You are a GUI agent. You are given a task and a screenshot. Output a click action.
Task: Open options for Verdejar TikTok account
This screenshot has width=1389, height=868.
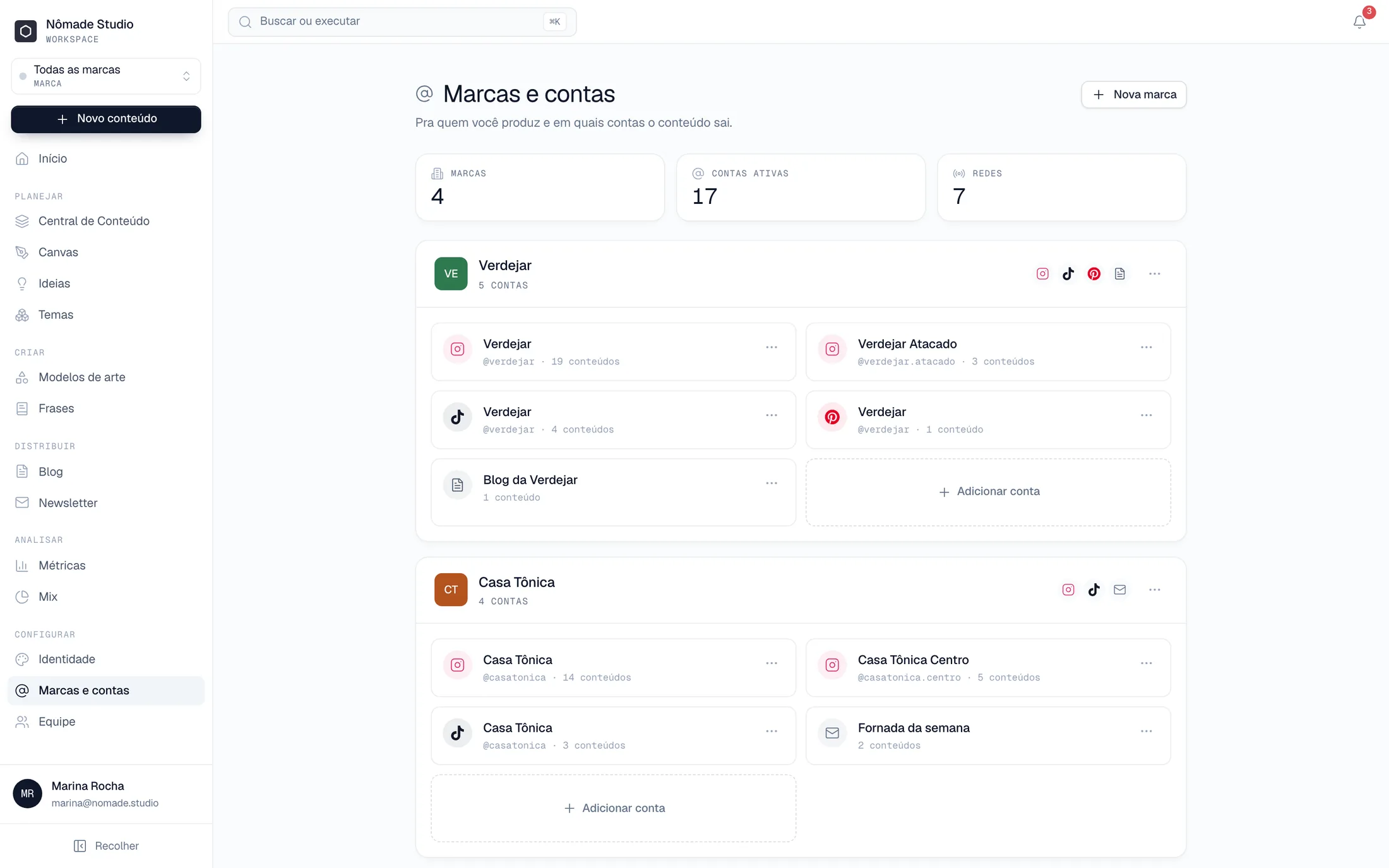[x=772, y=415]
